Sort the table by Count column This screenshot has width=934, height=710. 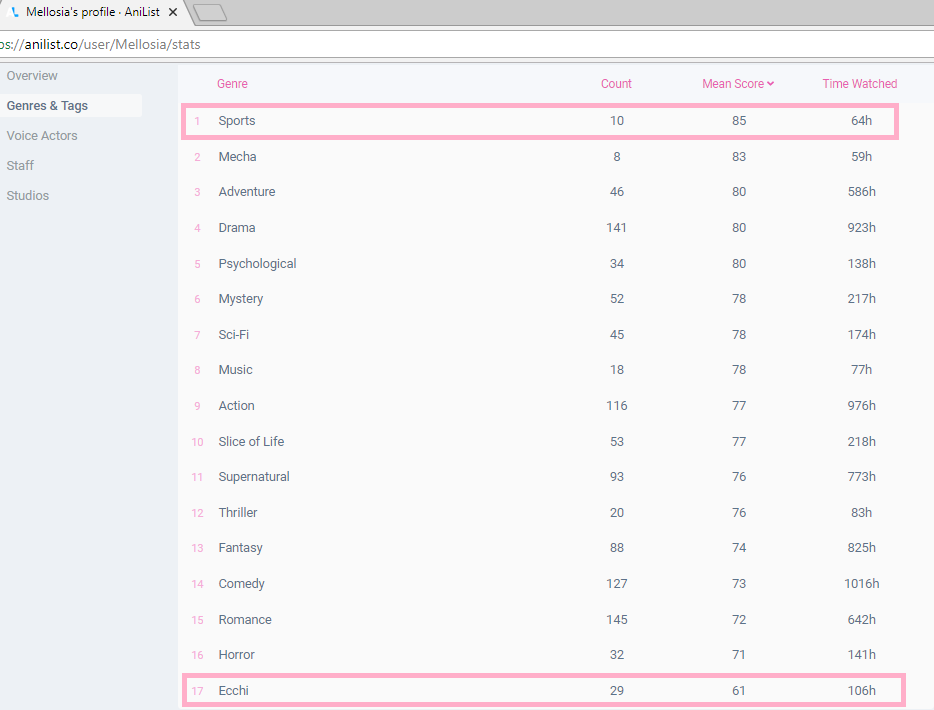point(616,84)
